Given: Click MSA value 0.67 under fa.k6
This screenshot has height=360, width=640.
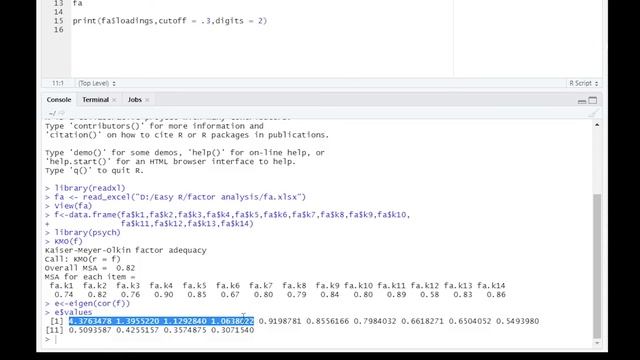Looking at the screenshot, I should (x=230, y=295).
